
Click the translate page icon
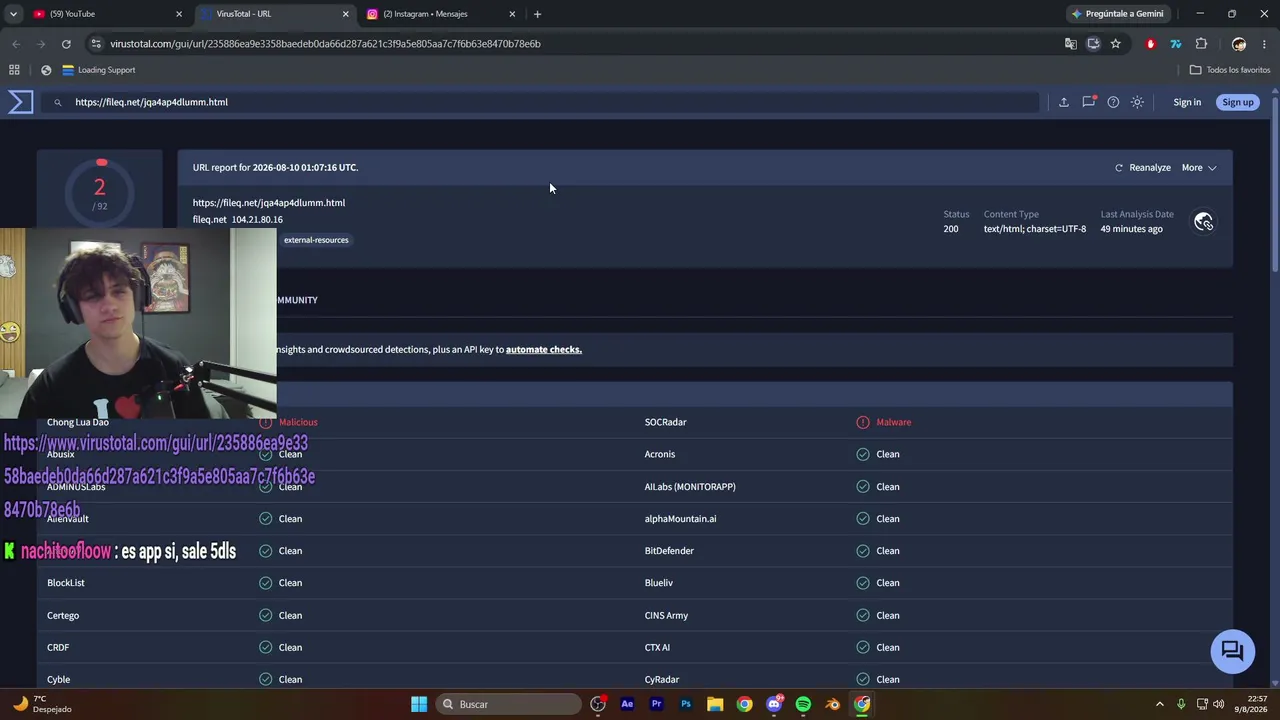(1071, 44)
